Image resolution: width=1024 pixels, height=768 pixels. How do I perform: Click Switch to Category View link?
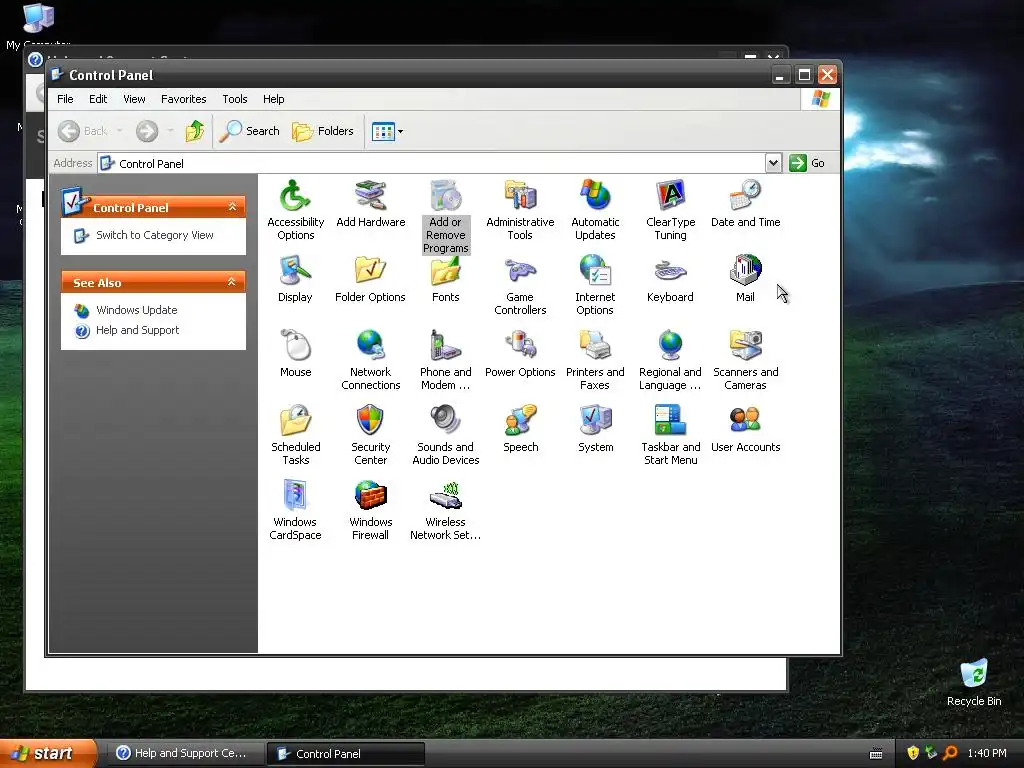point(155,235)
